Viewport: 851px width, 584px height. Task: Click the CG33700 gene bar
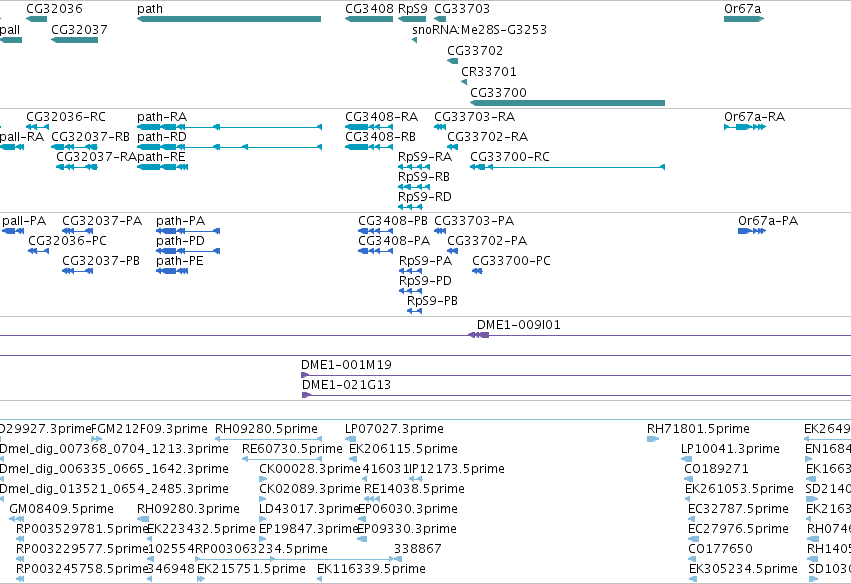pyautogui.click(x=567, y=103)
